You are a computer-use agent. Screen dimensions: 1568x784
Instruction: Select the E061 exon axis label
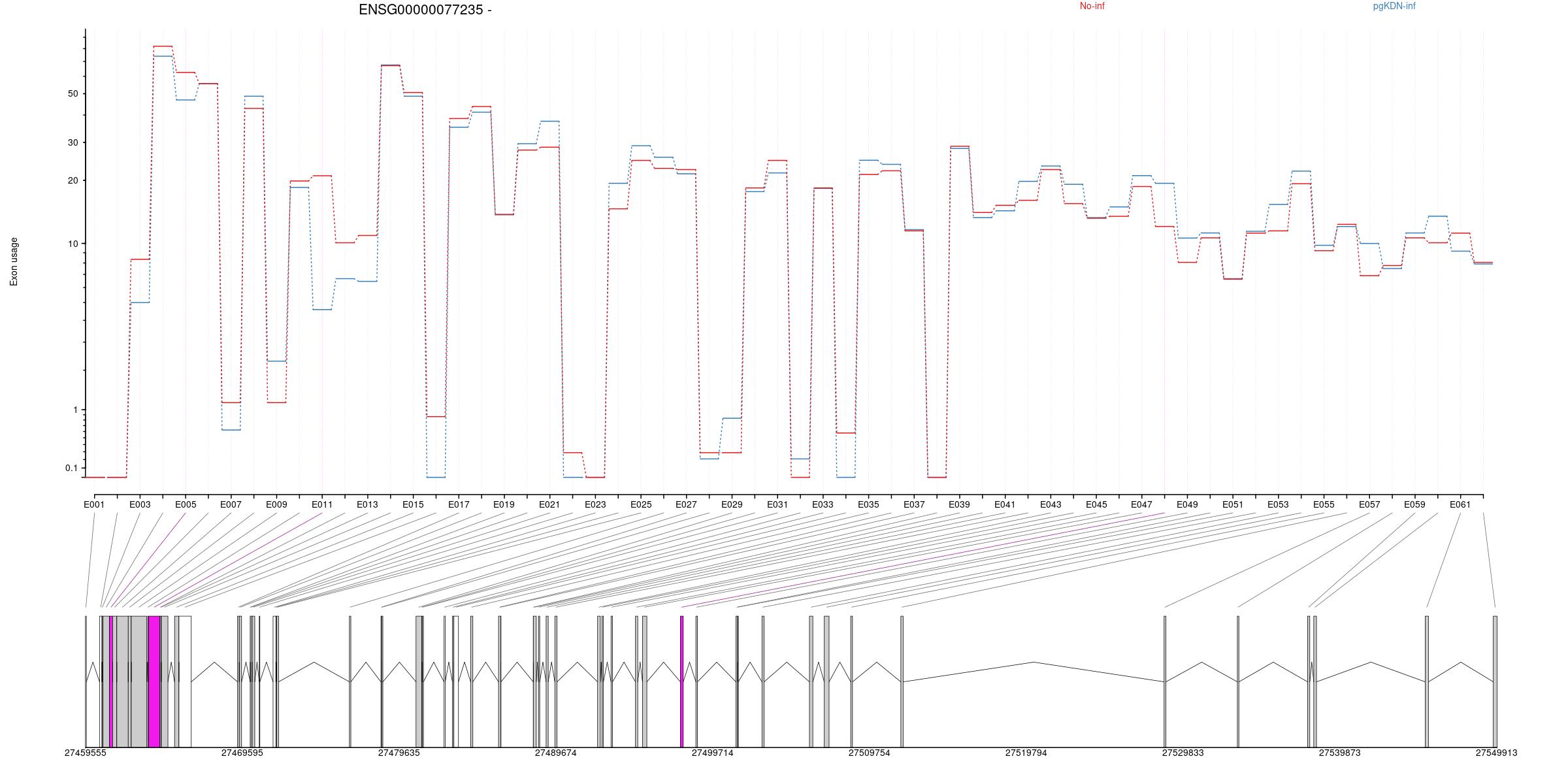click(1460, 504)
